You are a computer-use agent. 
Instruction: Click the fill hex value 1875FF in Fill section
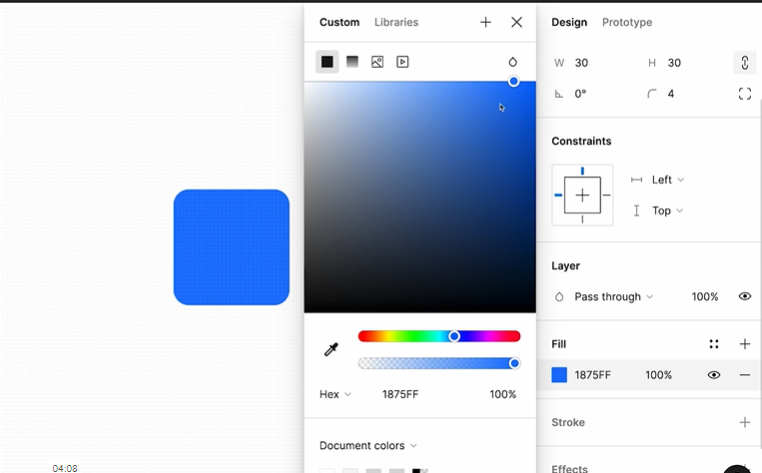click(592, 375)
